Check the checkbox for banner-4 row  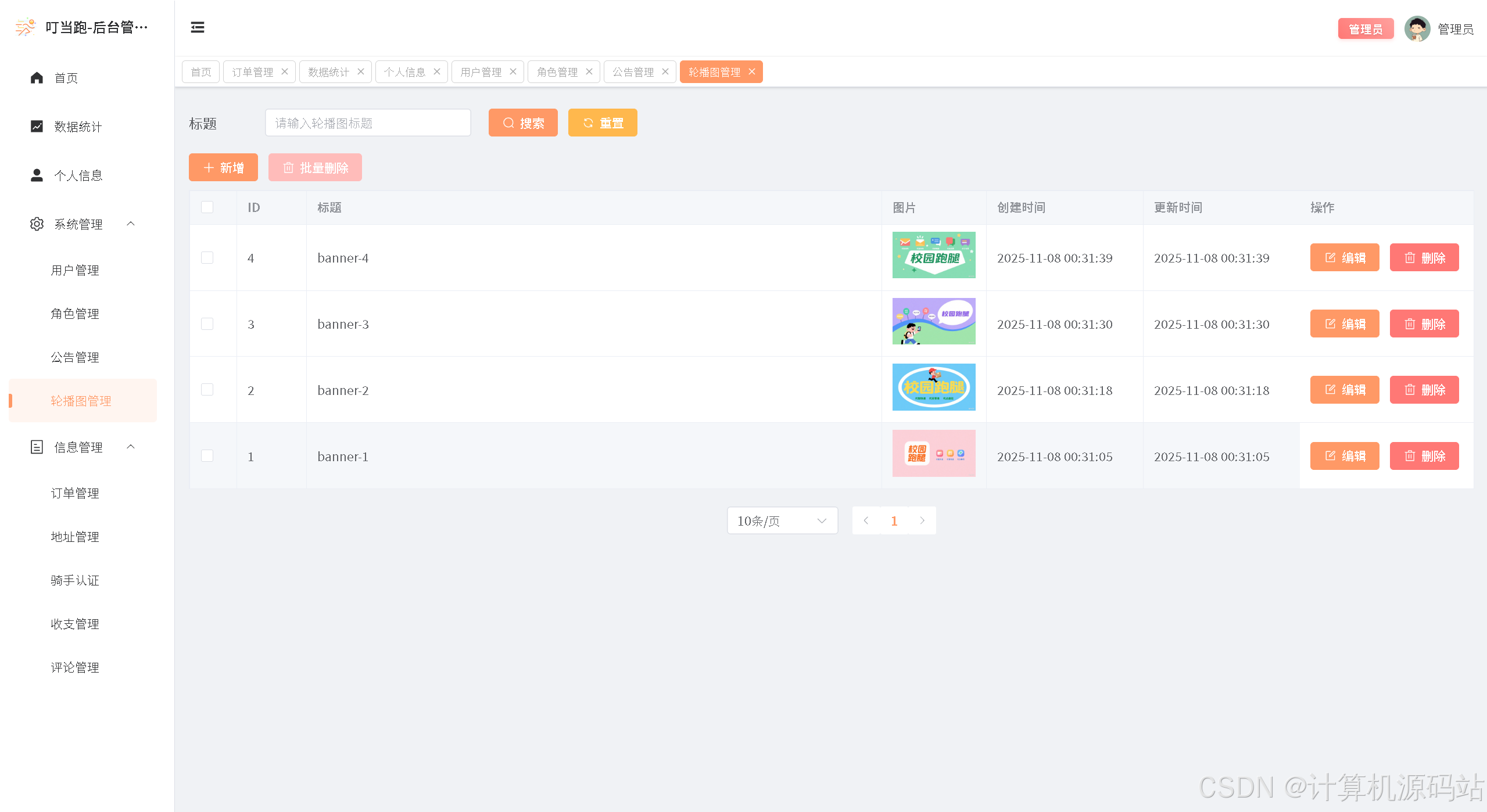(x=207, y=257)
